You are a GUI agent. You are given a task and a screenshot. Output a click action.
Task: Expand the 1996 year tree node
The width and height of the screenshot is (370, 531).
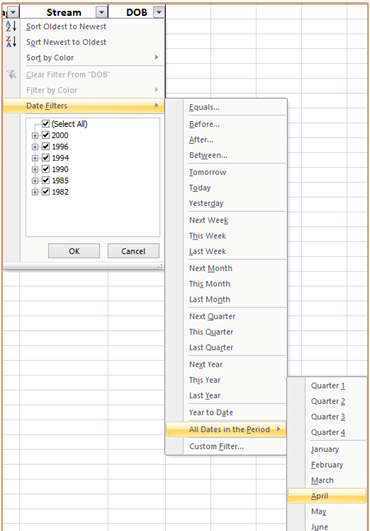click(x=35, y=147)
